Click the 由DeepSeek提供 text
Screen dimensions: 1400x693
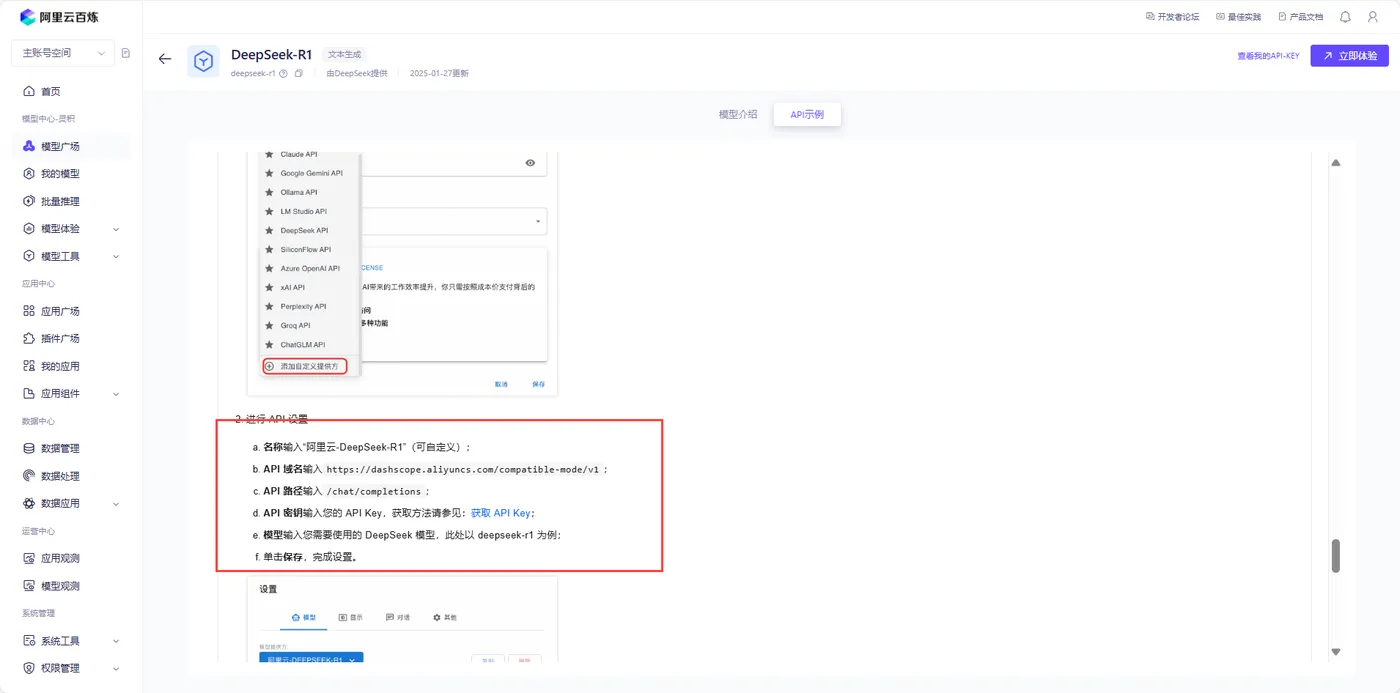click(356, 73)
